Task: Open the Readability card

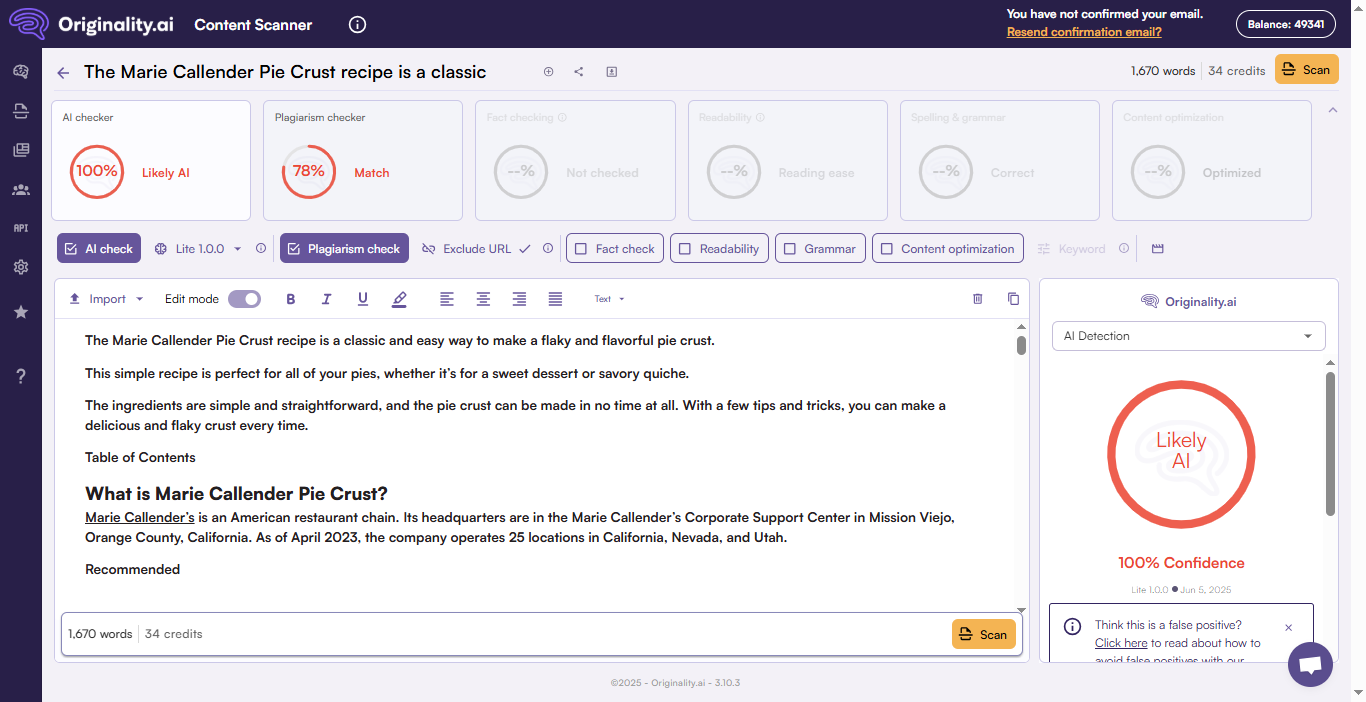Action: 788,160
